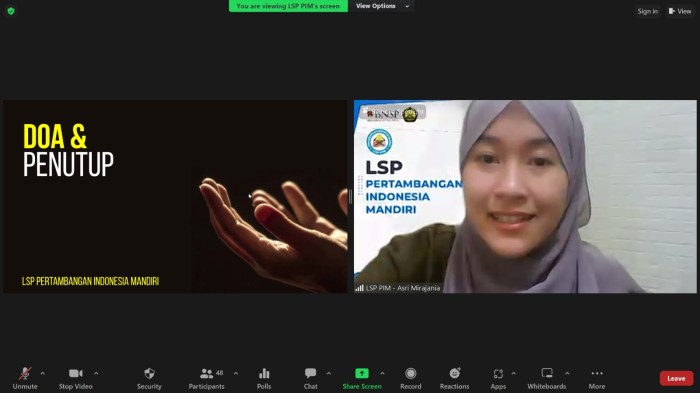Open the Polls button

(x=264, y=378)
